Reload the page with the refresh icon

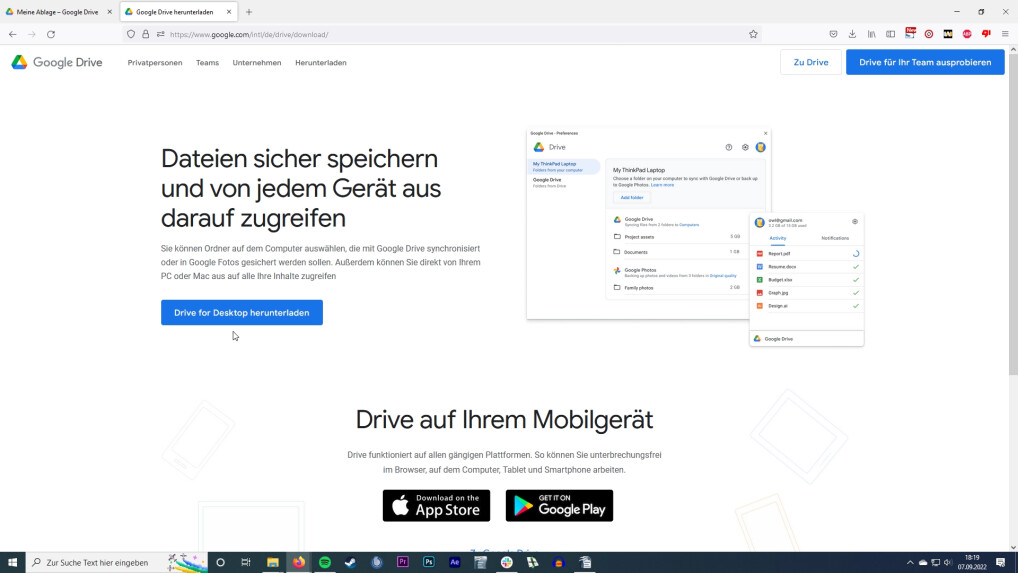(x=51, y=34)
